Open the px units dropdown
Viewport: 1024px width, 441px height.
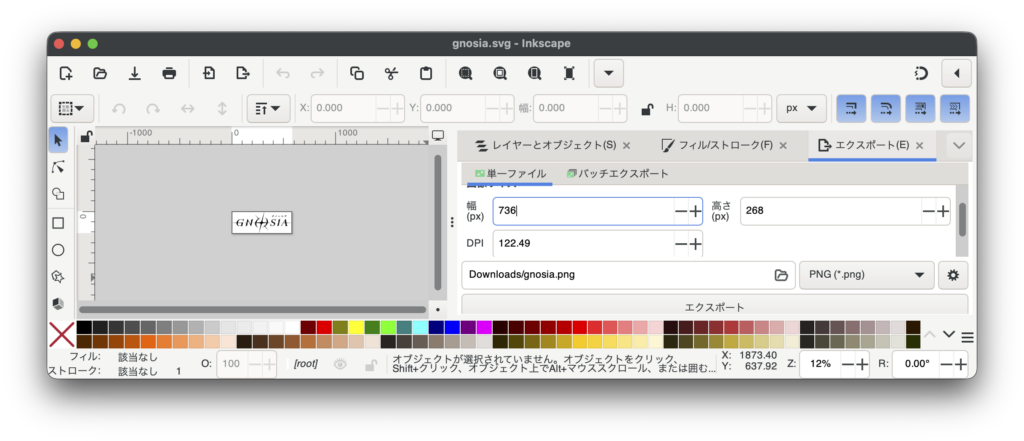coord(802,108)
